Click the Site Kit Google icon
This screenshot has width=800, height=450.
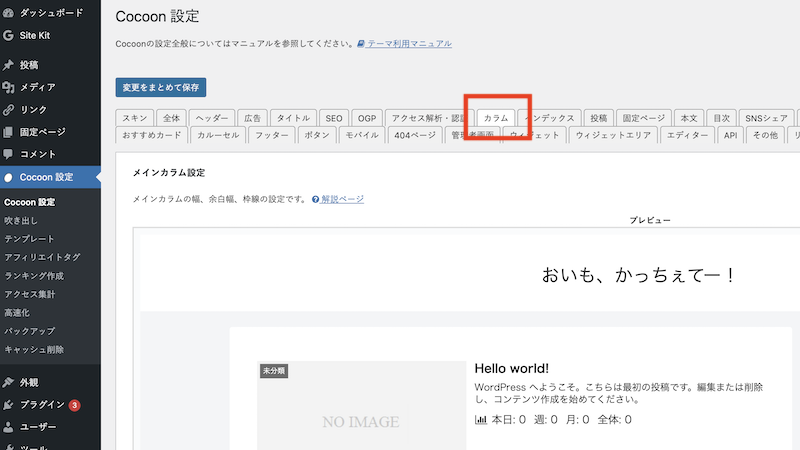click(8, 36)
